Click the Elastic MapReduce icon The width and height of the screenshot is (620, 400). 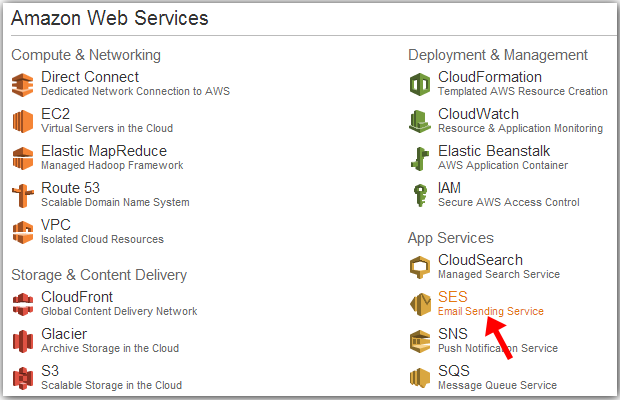(x=23, y=158)
